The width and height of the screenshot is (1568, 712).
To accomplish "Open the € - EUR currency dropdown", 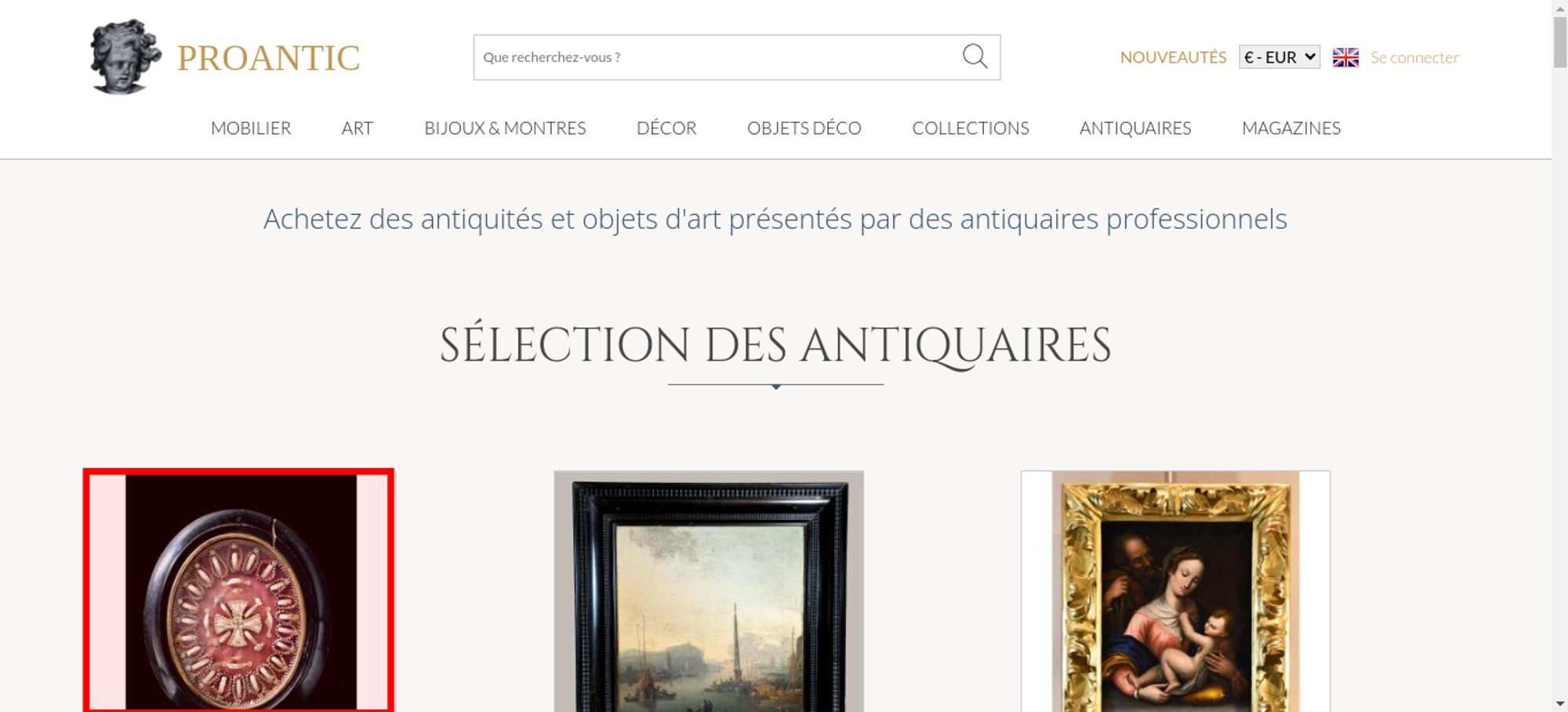I will 1279,57.
